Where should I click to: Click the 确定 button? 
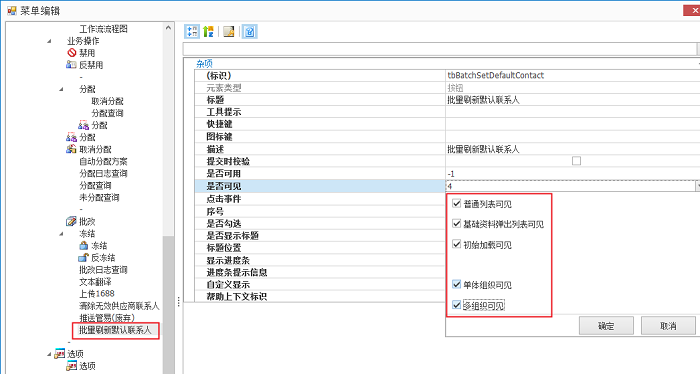606,326
